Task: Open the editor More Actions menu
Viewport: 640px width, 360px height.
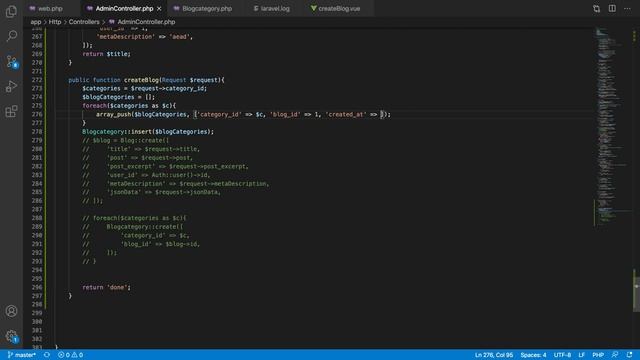Action: pos(627,9)
